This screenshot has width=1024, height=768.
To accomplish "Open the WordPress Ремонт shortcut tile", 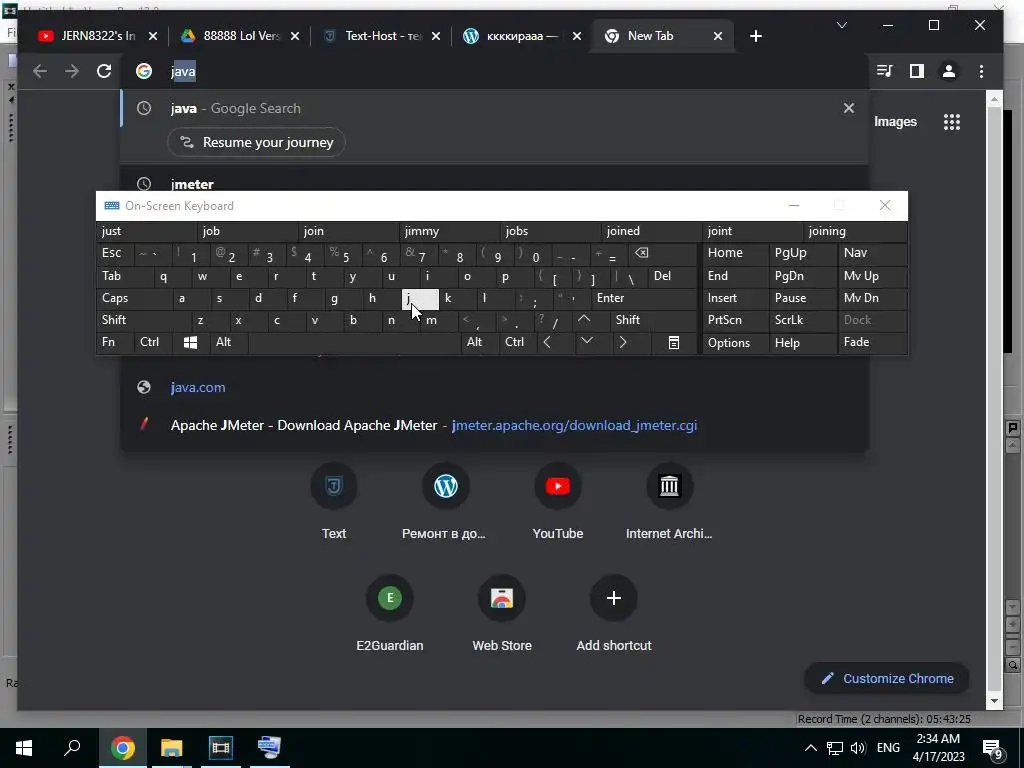I will coord(445,502).
